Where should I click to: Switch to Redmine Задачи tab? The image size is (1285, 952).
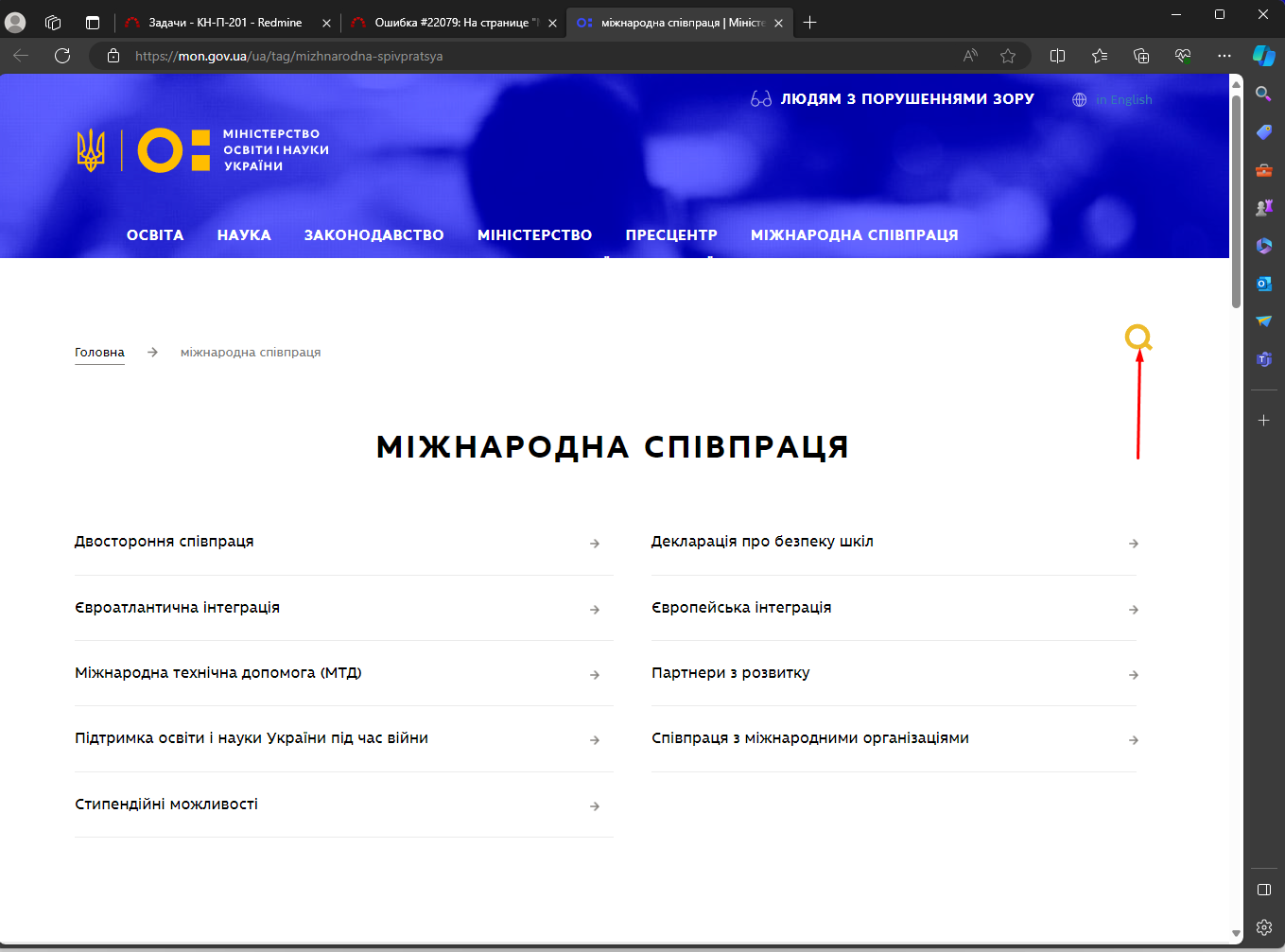tap(225, 23)
